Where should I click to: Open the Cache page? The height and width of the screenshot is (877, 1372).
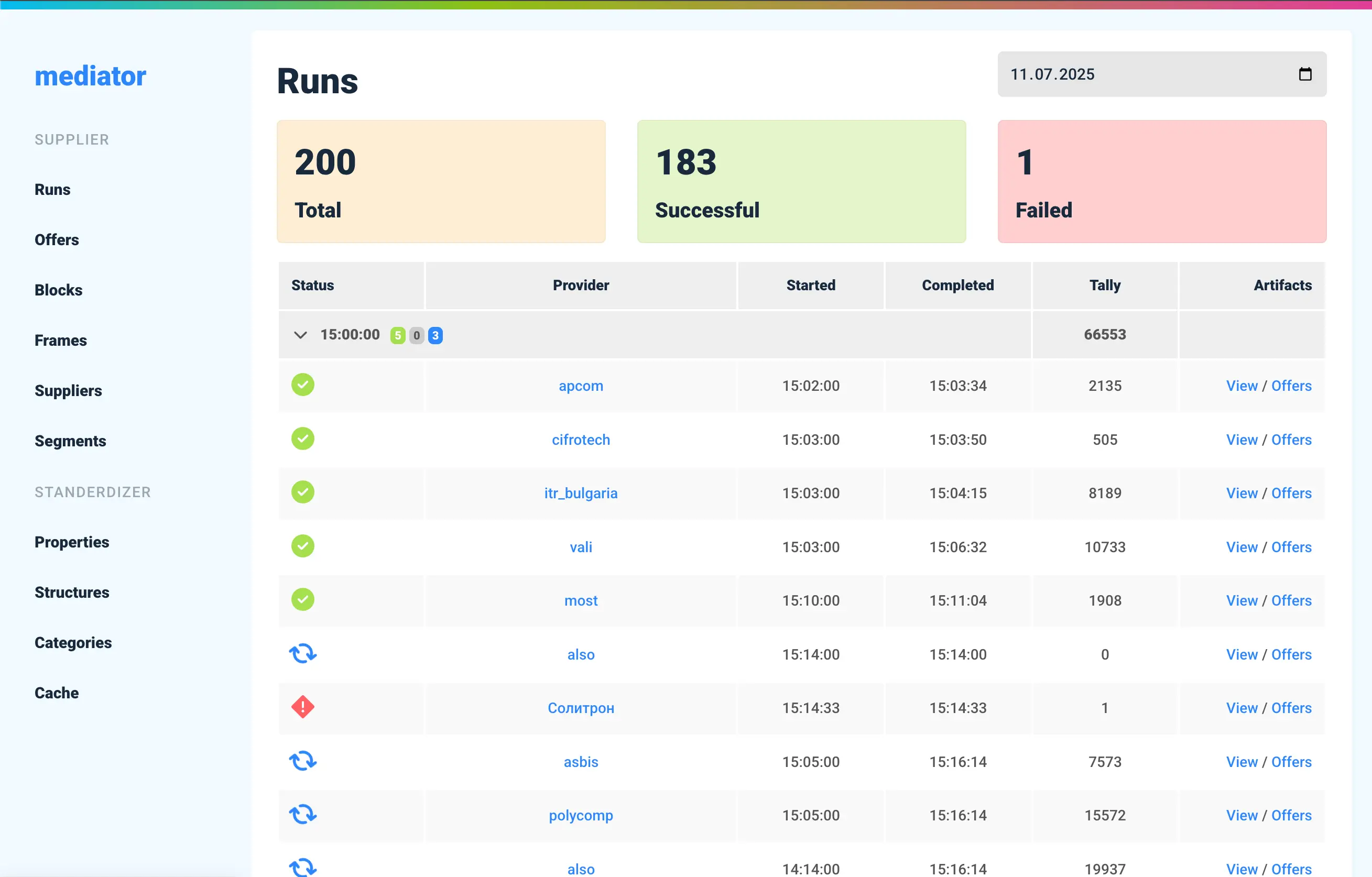tap(57, 693)
